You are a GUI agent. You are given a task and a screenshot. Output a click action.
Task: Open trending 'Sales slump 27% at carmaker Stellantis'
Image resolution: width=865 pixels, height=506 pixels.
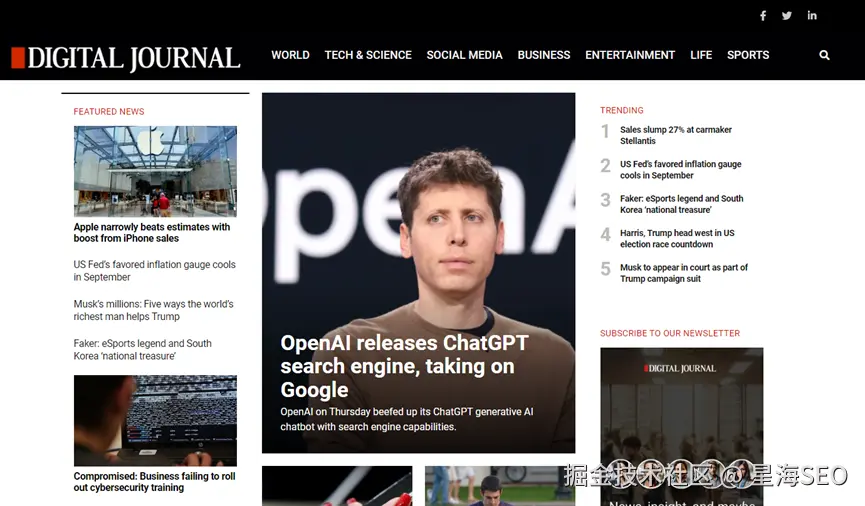[x=676, y=135]
